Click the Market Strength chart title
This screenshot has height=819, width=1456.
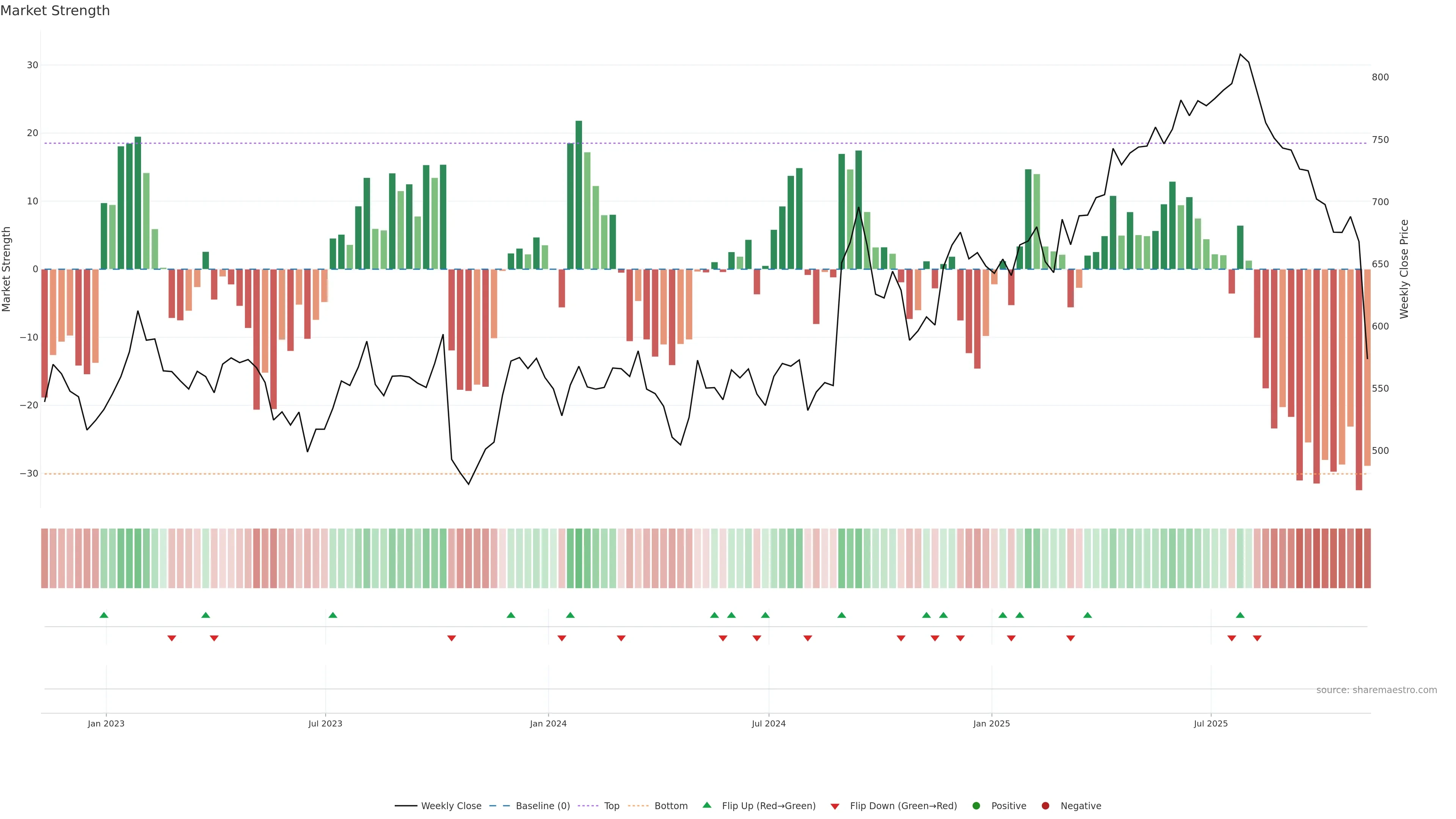pyautogui.click(x=55, y=10)
